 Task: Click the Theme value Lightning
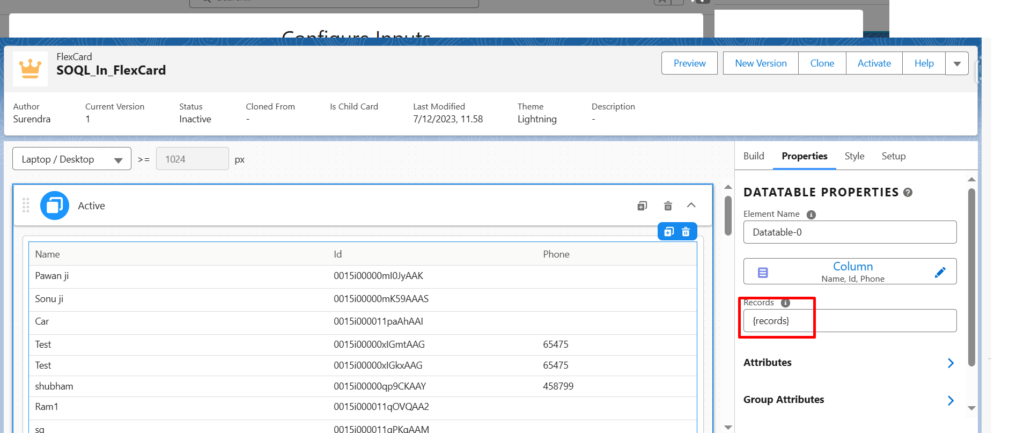click(537, 119)
